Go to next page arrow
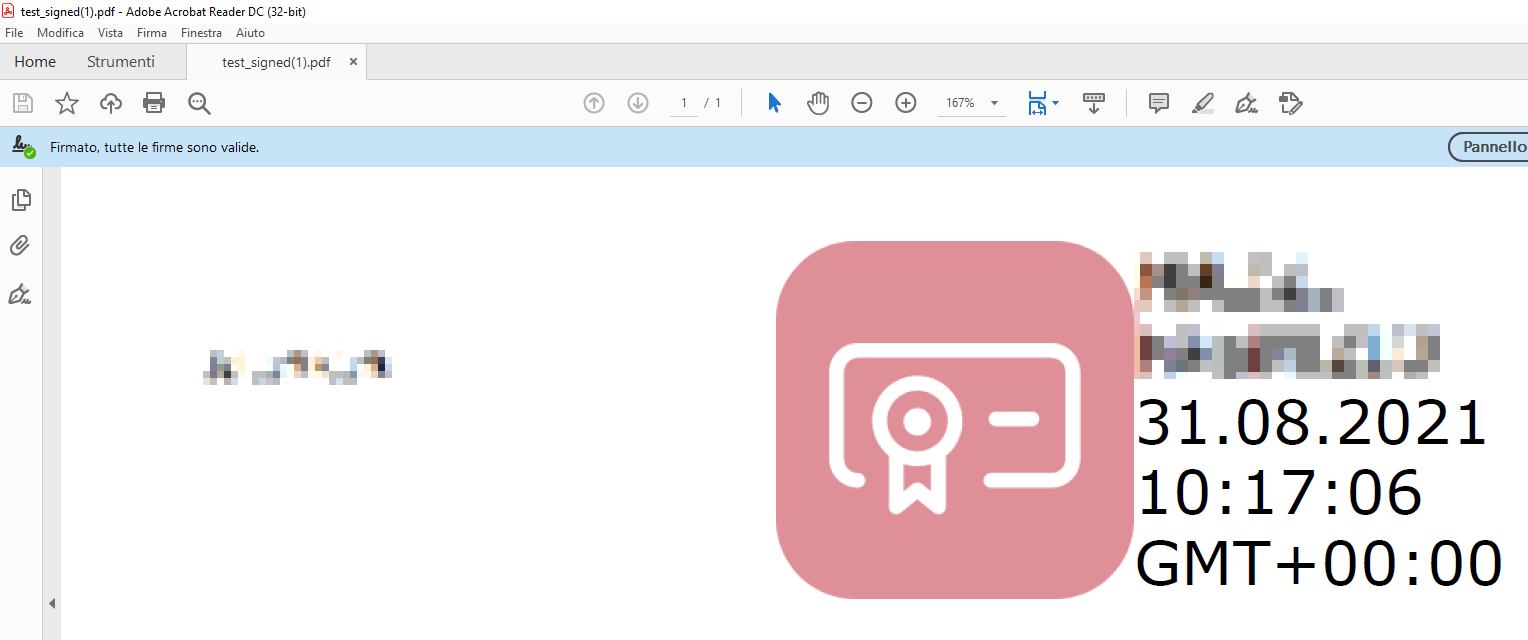This screenshot has height=640, width=1528. tap(638, 103)
